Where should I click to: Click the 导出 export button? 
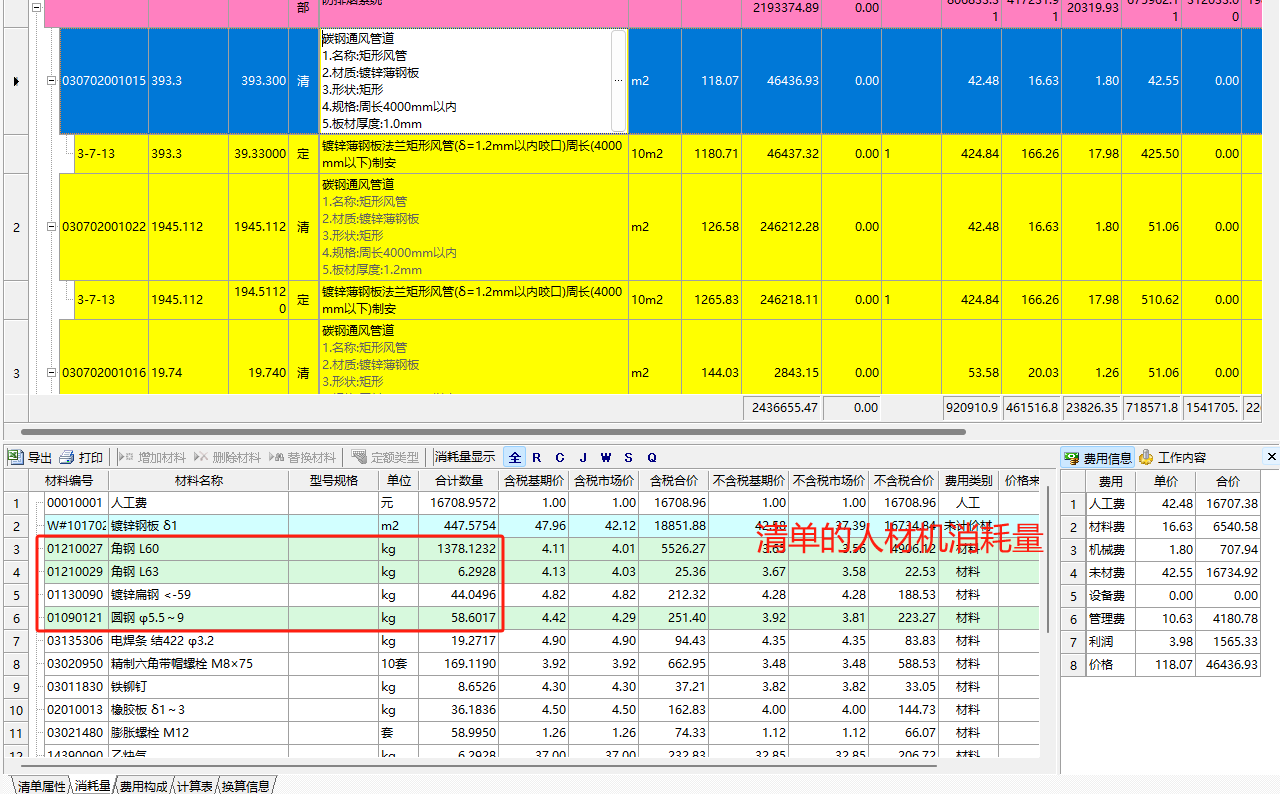point(30,457)
